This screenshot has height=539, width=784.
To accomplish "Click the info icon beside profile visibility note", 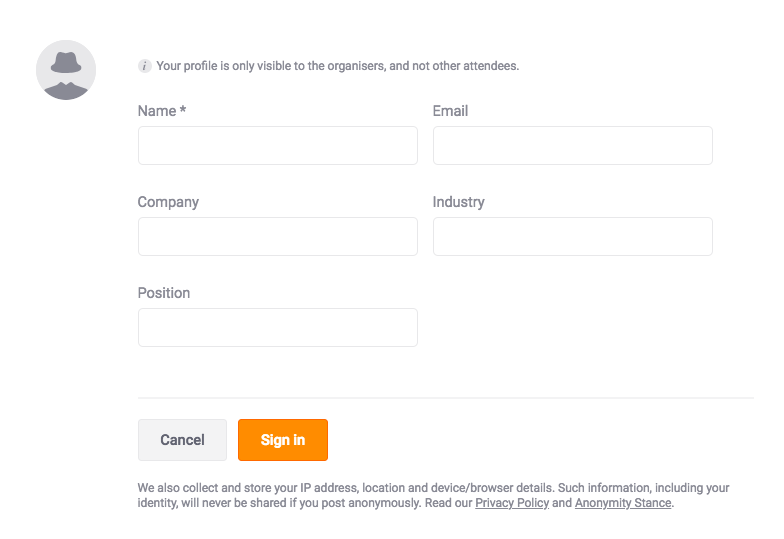I will click(x=144, y=66).
